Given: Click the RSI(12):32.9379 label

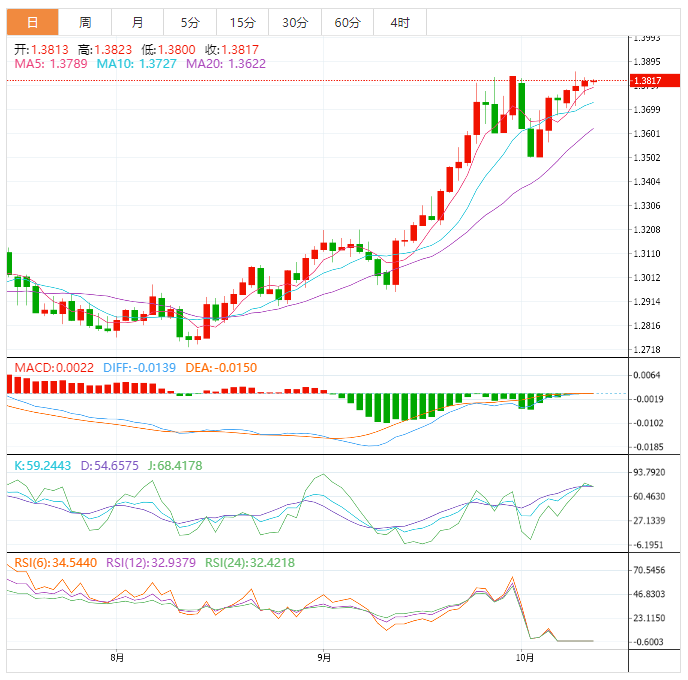Looking at the screenshot, I should [151, 562].
